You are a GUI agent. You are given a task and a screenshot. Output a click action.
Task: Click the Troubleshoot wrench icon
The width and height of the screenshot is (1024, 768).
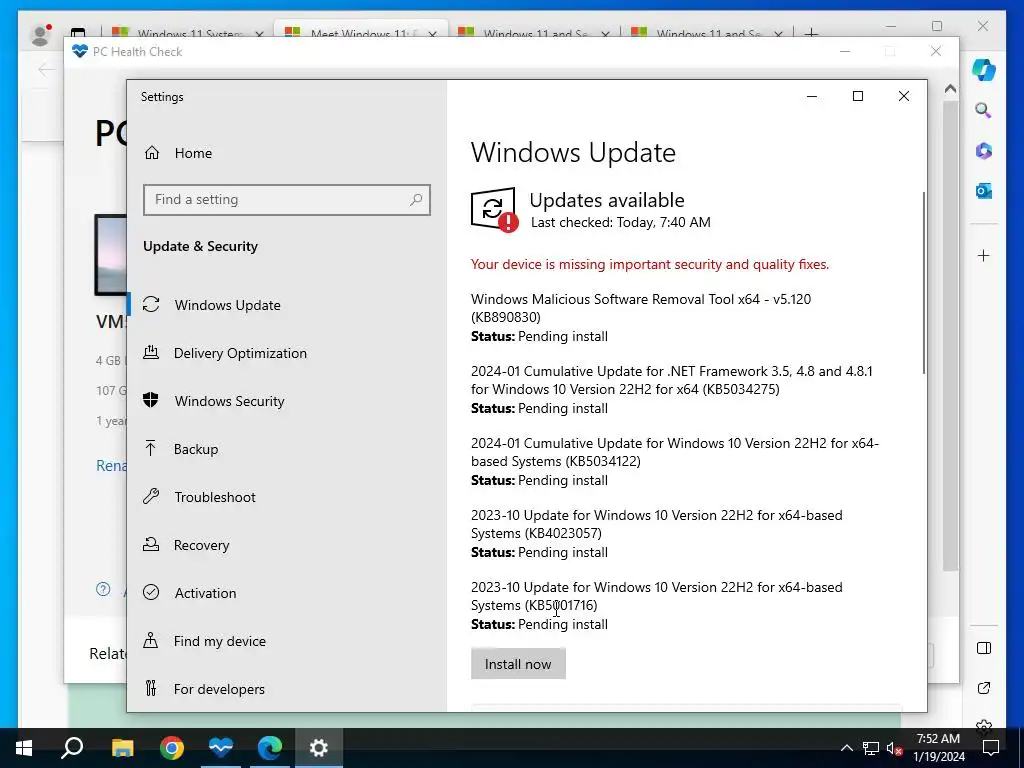(x=151, y=496)
